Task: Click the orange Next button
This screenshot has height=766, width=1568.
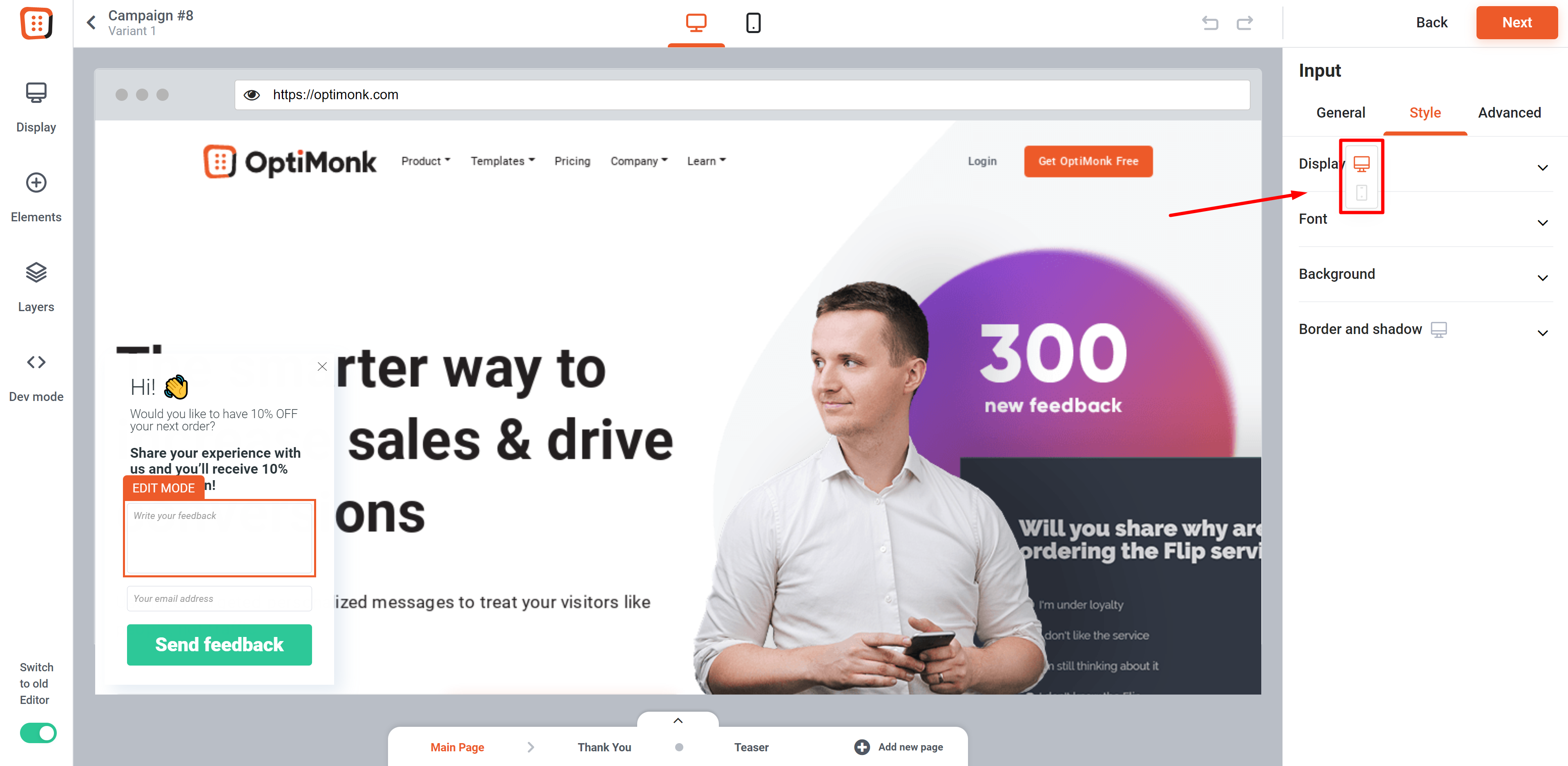Action: [x=1516, y=22]
